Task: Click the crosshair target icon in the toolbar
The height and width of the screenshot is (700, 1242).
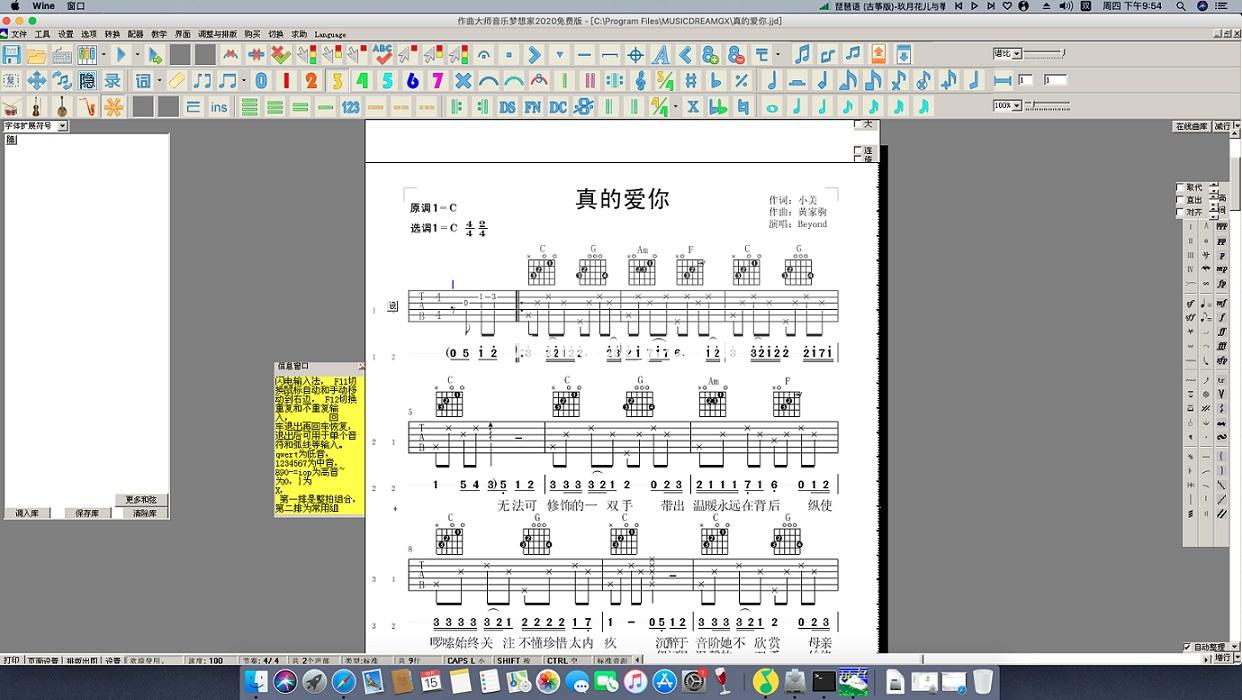Action: point(635,54)
